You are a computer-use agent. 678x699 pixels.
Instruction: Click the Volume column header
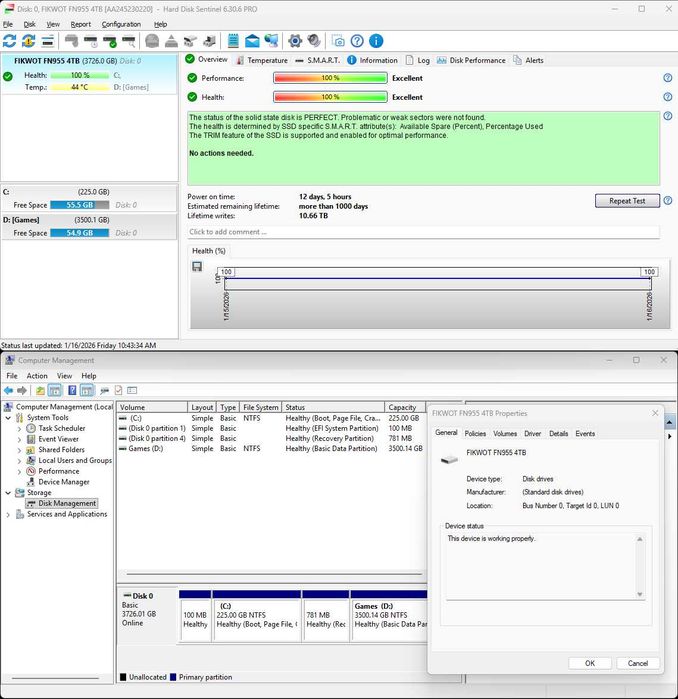coord(152,407)
